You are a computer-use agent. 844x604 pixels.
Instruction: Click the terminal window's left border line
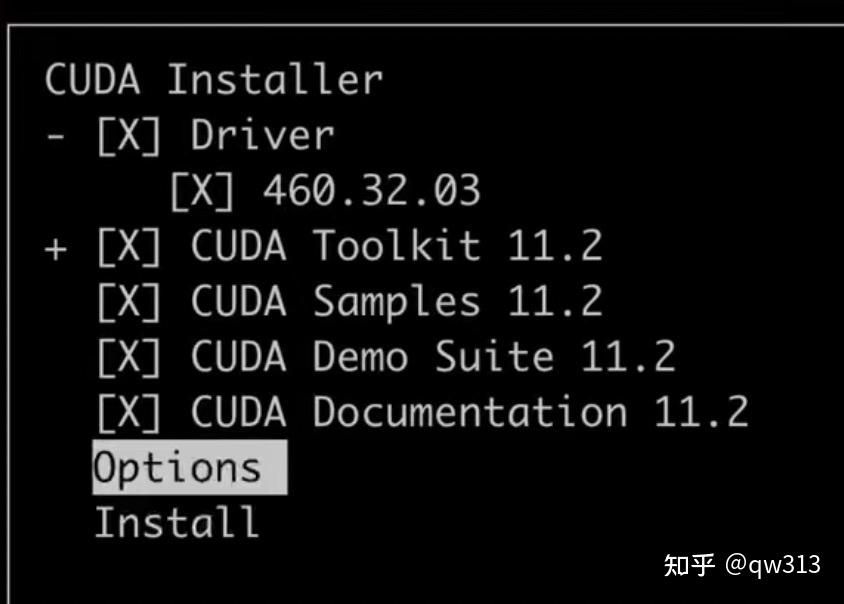pos(8,300)
